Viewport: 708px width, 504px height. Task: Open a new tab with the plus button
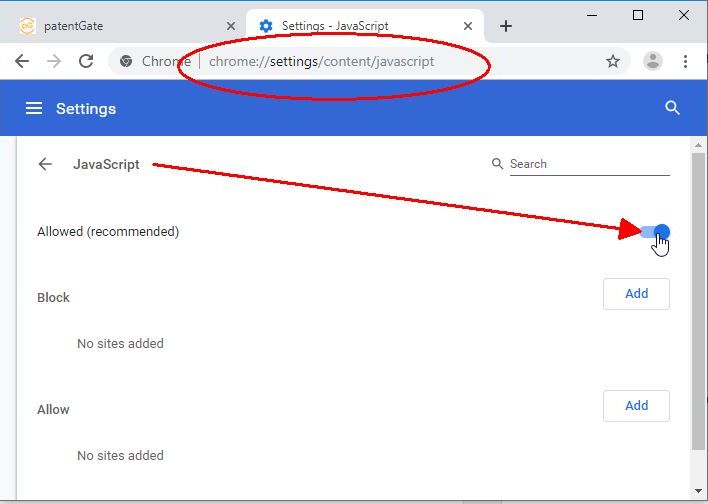click(x=506, y=26)
